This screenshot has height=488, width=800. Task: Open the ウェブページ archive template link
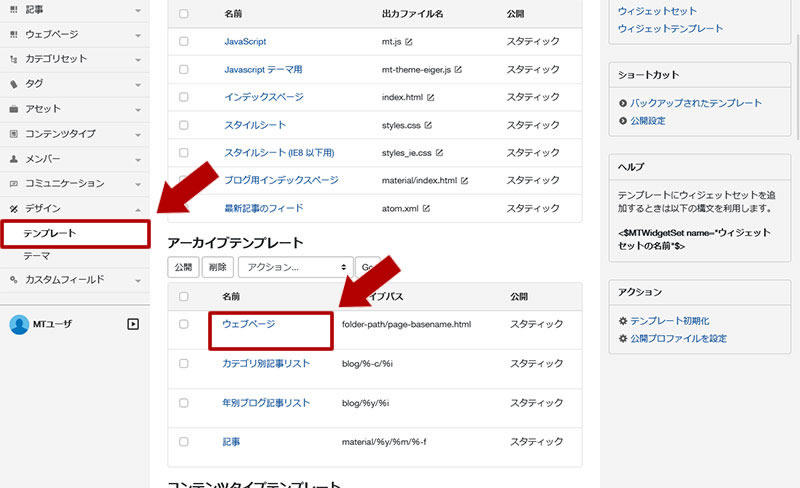[248, 324]
